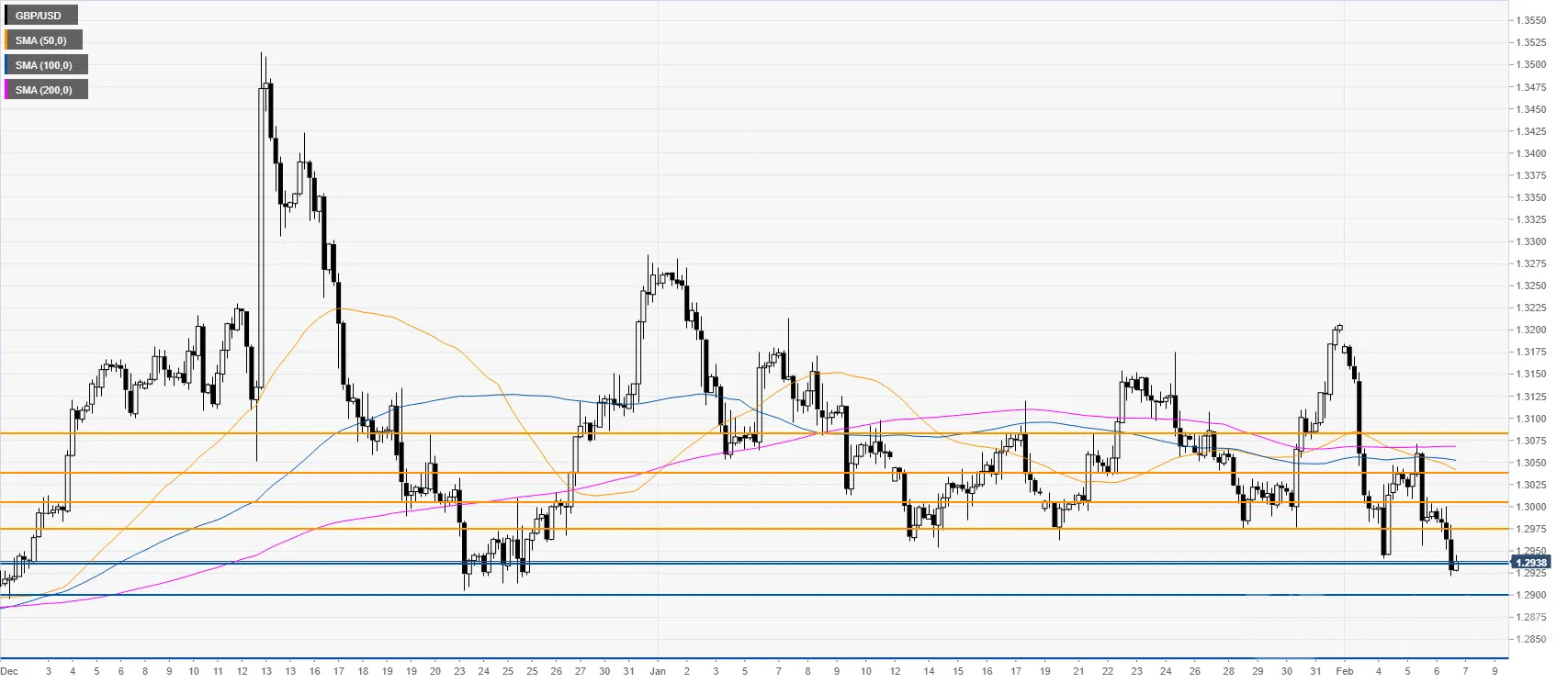Click the 1.2900 price axis label
The height and width of the screenshot is (683, 1568).
coord(1530,596)
